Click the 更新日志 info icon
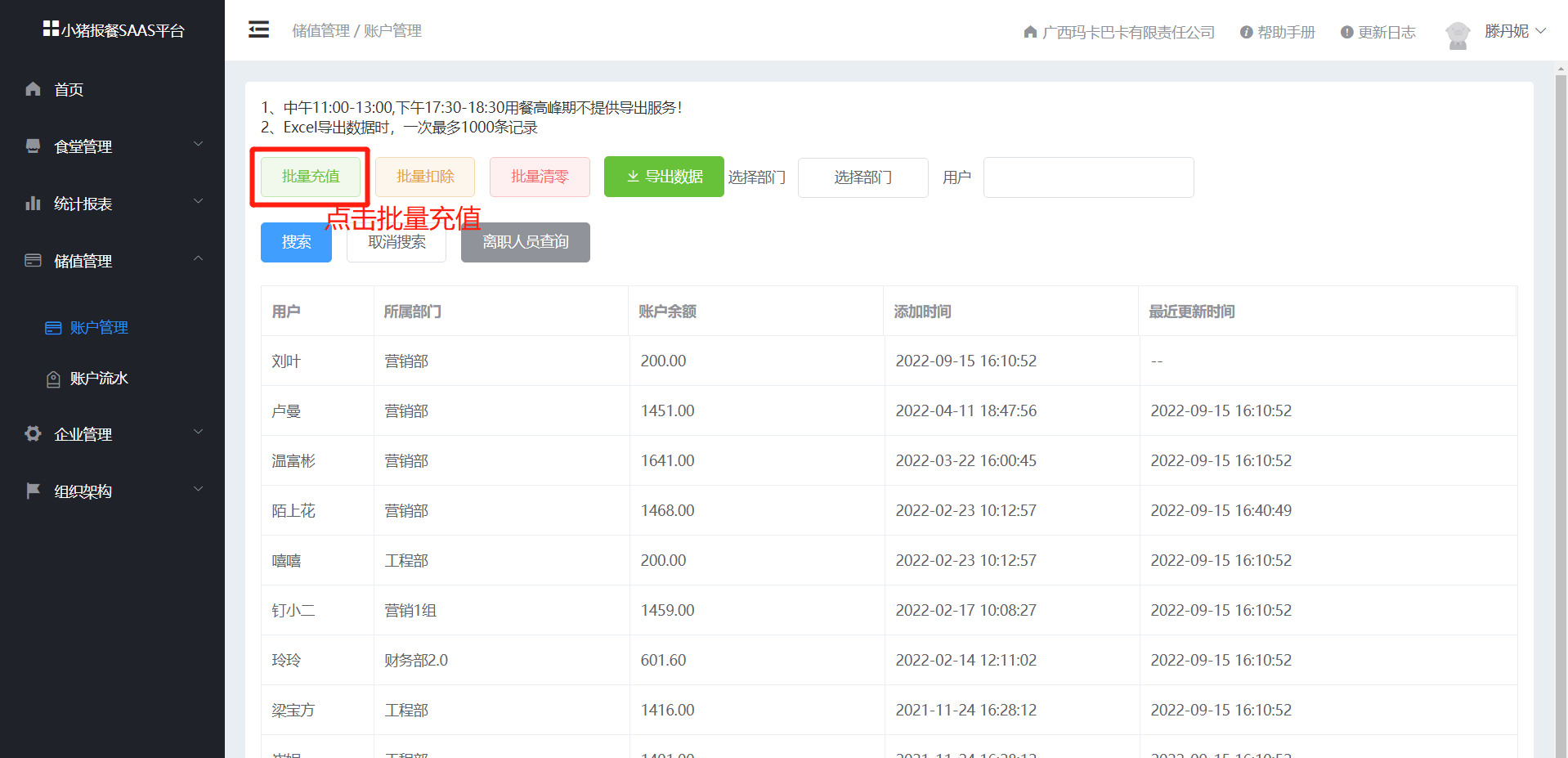The width and height of the screenshot is (1568, 758). [1346, 33]
